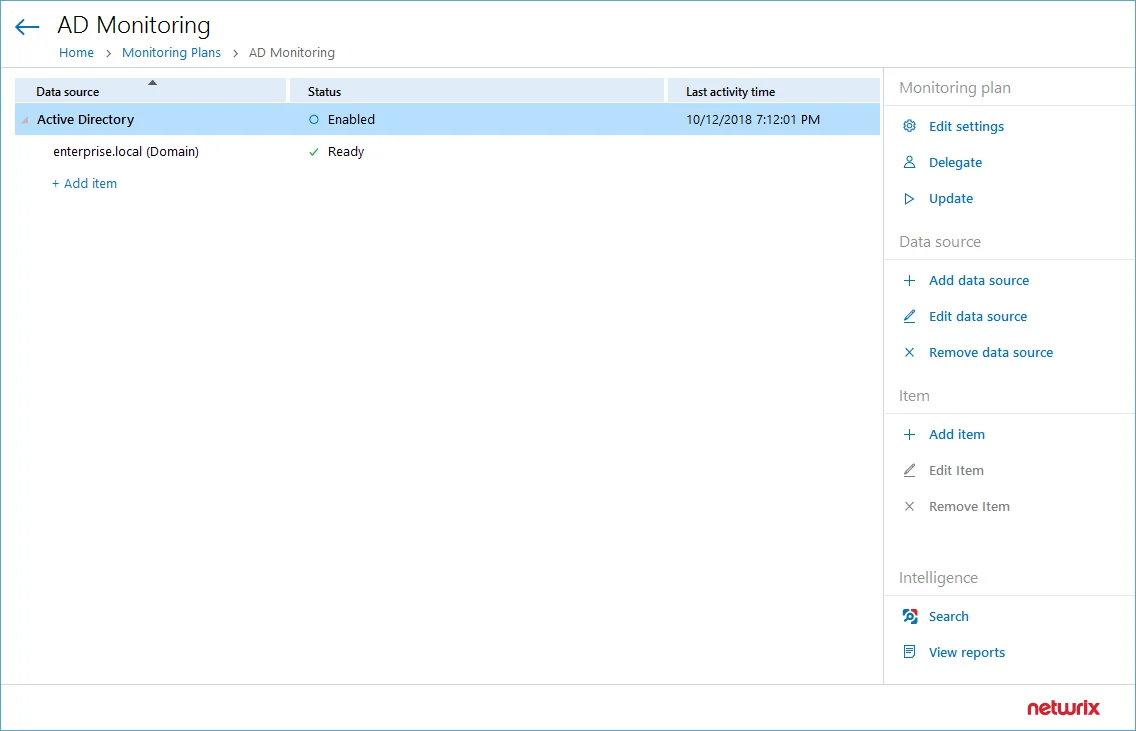
Task: Click the X icon beside Remove Item
Action: [909, 507]
